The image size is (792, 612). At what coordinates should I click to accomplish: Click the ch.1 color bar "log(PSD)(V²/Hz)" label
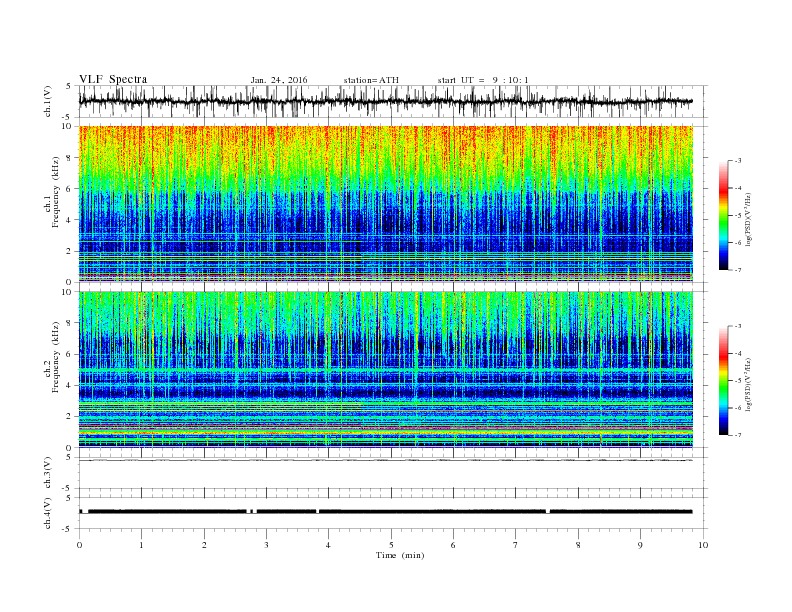point(748,218)
